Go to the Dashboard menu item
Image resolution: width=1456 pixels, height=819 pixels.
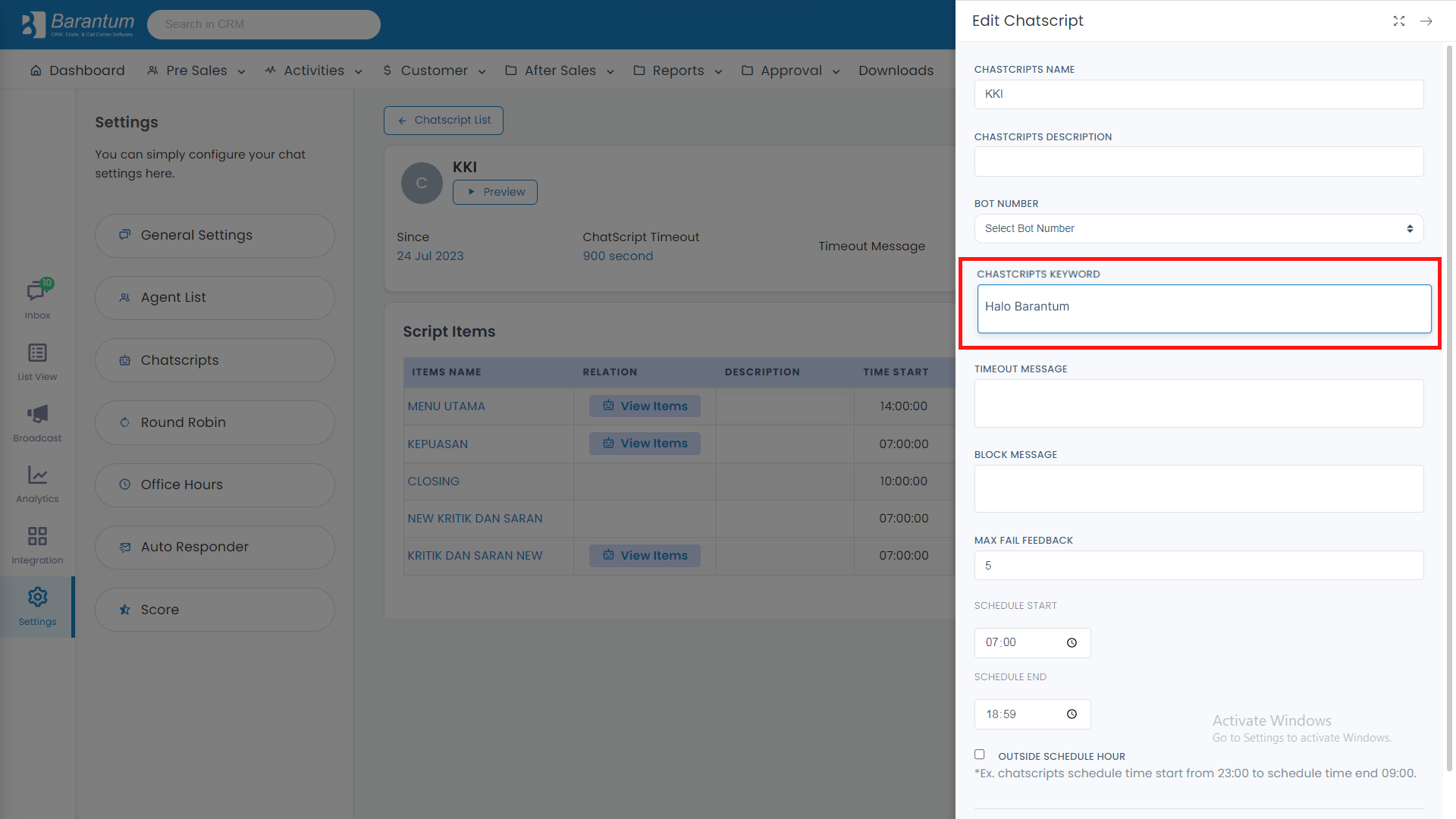(x=77, y=71)
